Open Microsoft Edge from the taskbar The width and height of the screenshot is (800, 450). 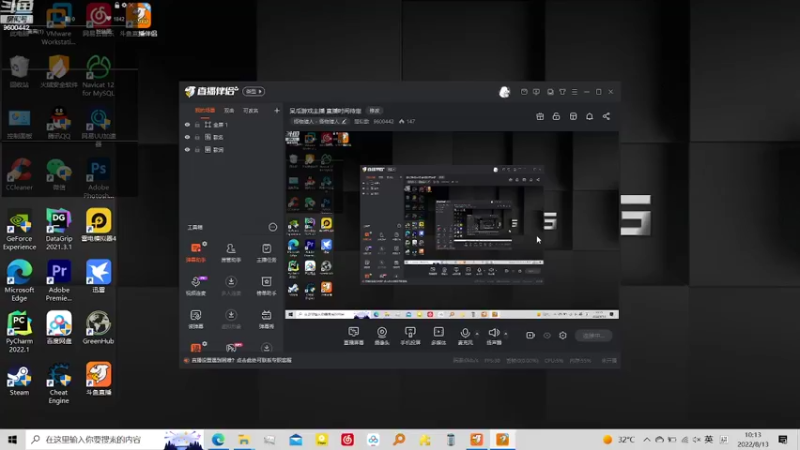pos(218,439)
